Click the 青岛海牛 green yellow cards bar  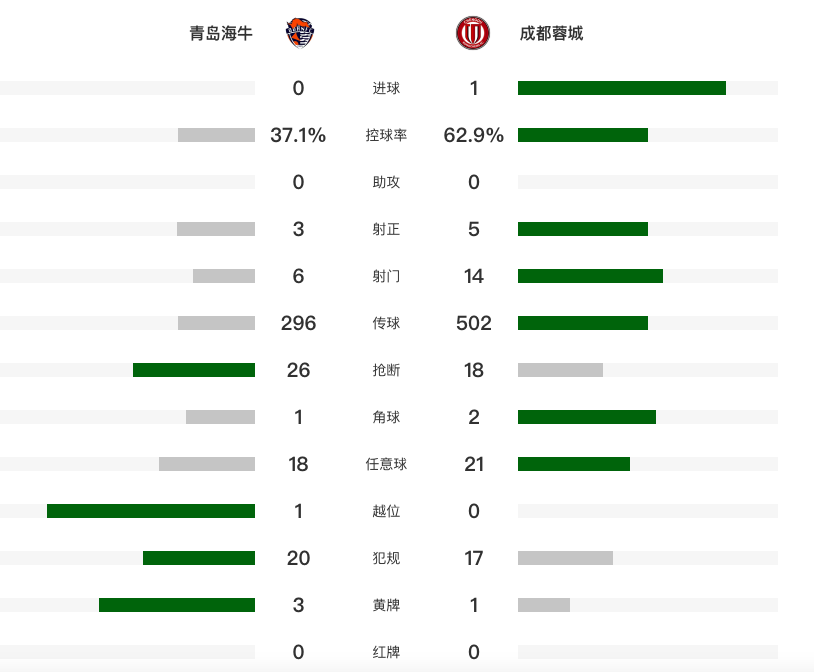177,605
